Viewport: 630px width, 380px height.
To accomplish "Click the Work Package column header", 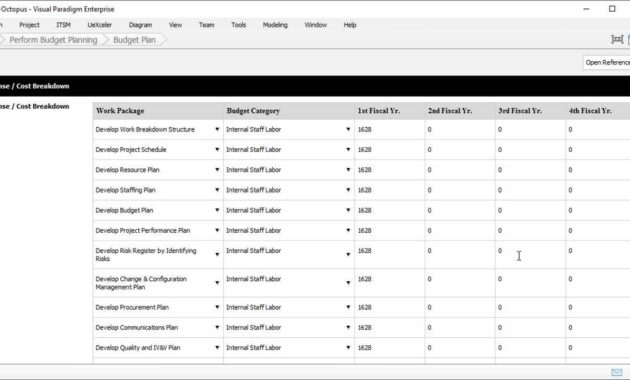I will pos(158,111).
